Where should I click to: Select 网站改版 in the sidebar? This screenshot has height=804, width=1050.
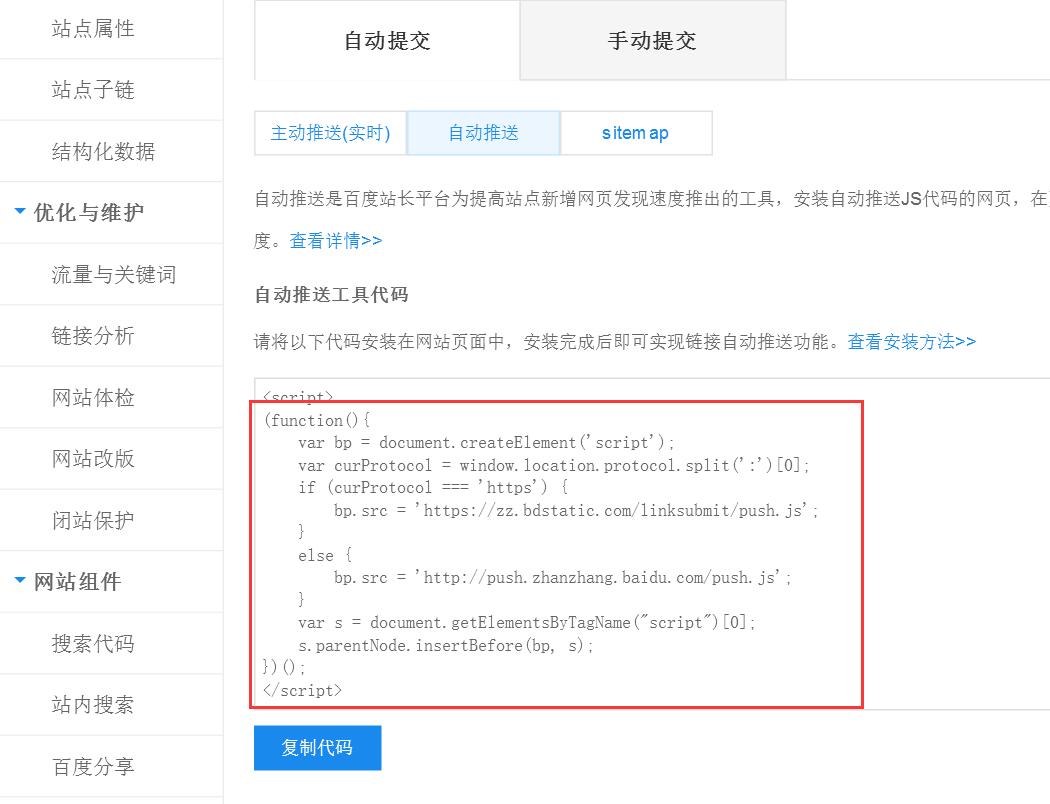pyautogui.click(x=93, y=459)
